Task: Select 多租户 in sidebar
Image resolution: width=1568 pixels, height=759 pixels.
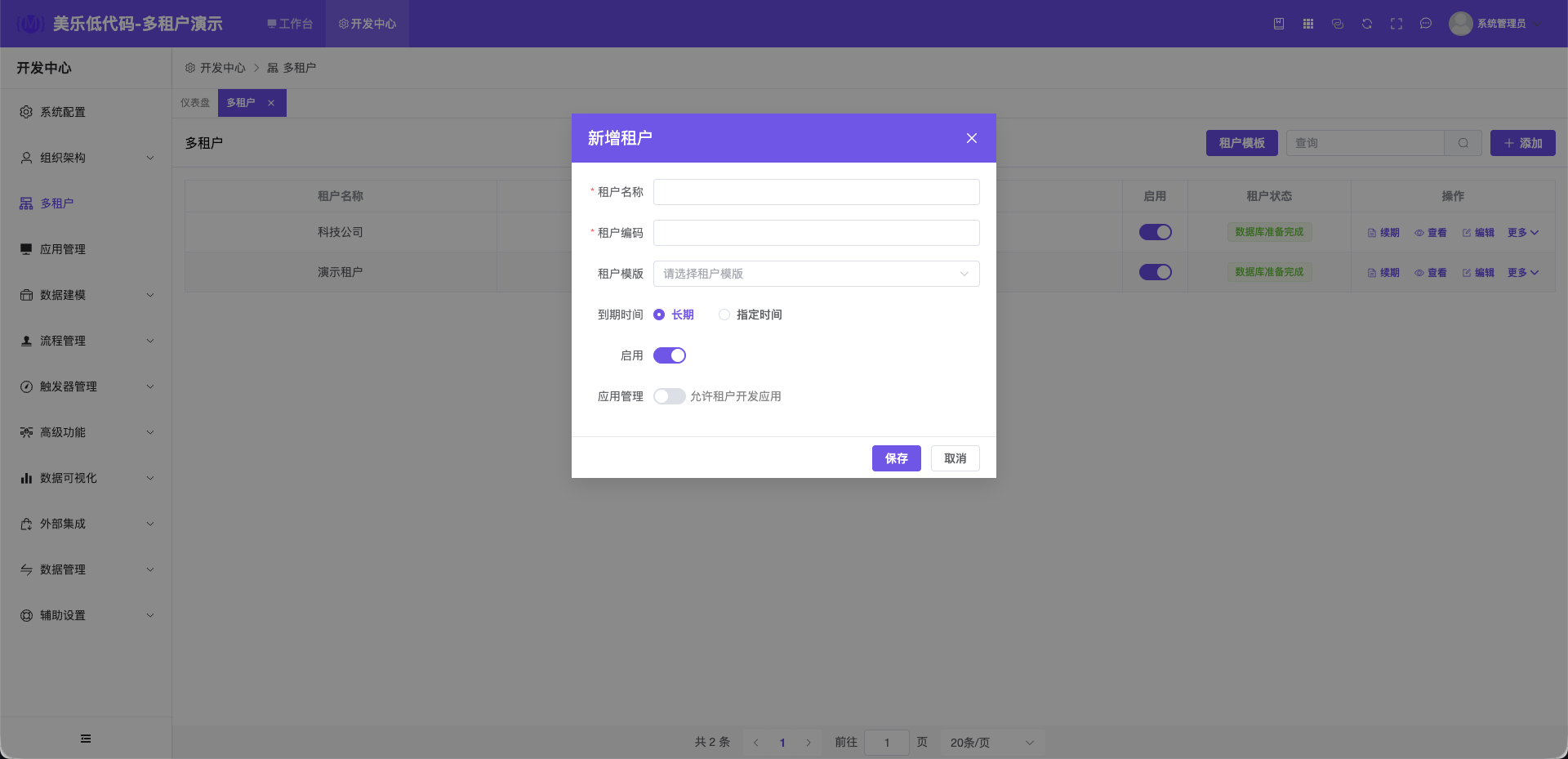Action: [x=86, y=203]
